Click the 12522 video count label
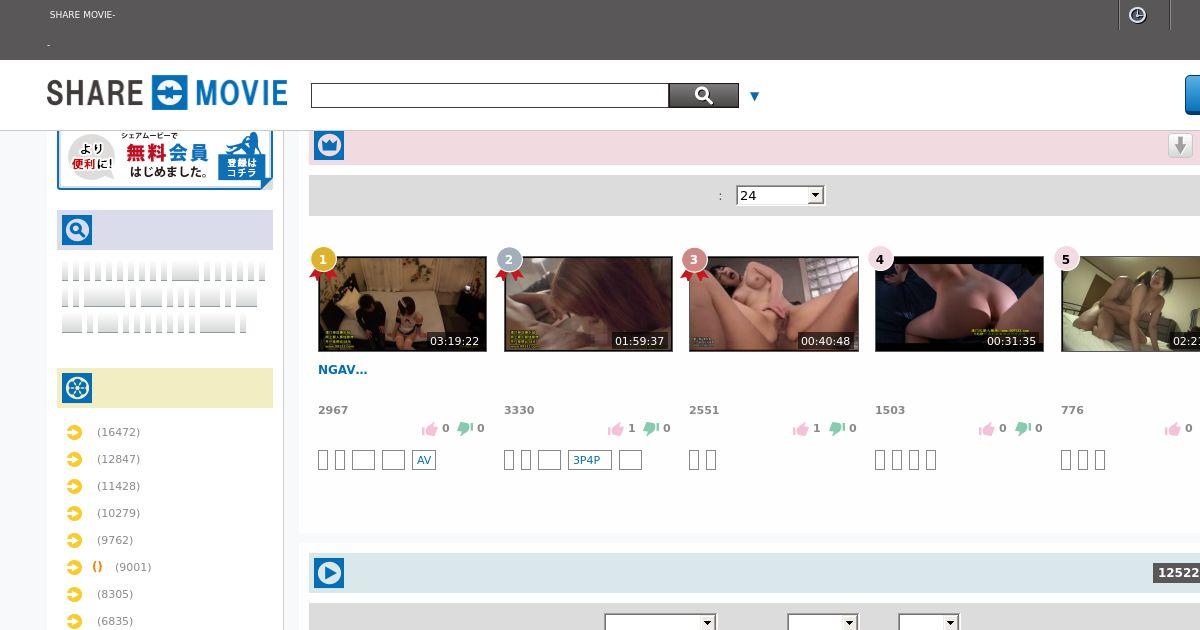This screenshot has height=630, width=1200. tap(1177, 573)
